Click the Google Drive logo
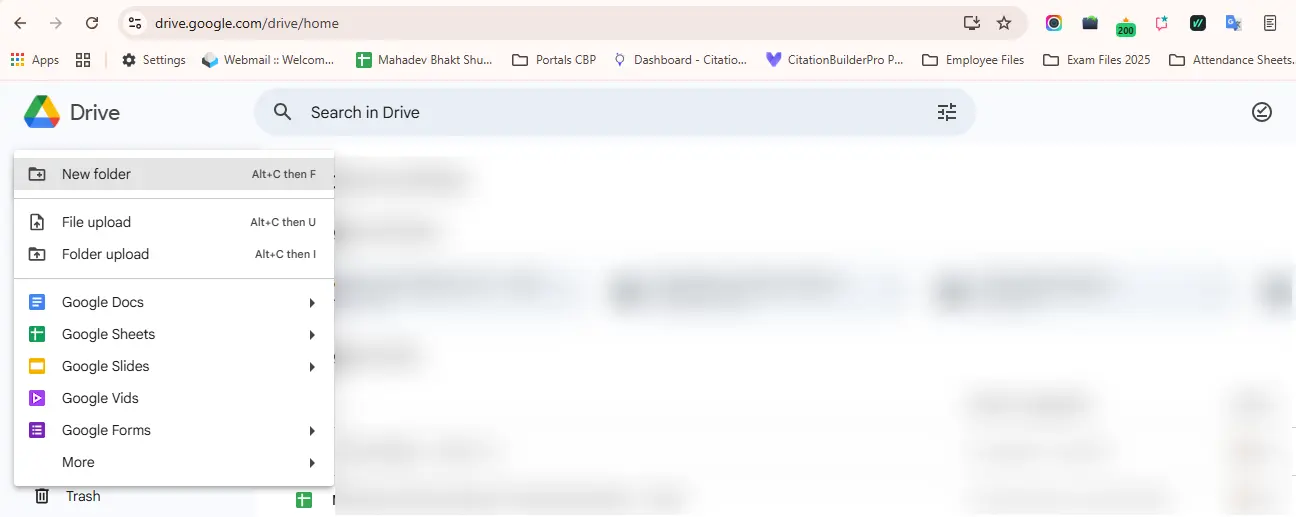This screenshot has width=1296, height=517. click(x=42, y=112)
